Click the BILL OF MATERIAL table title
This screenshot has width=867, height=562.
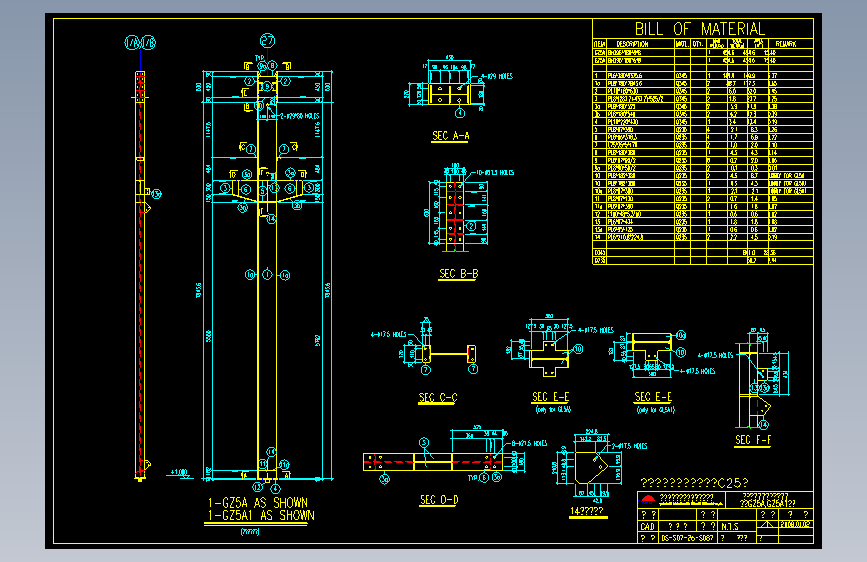699,28
